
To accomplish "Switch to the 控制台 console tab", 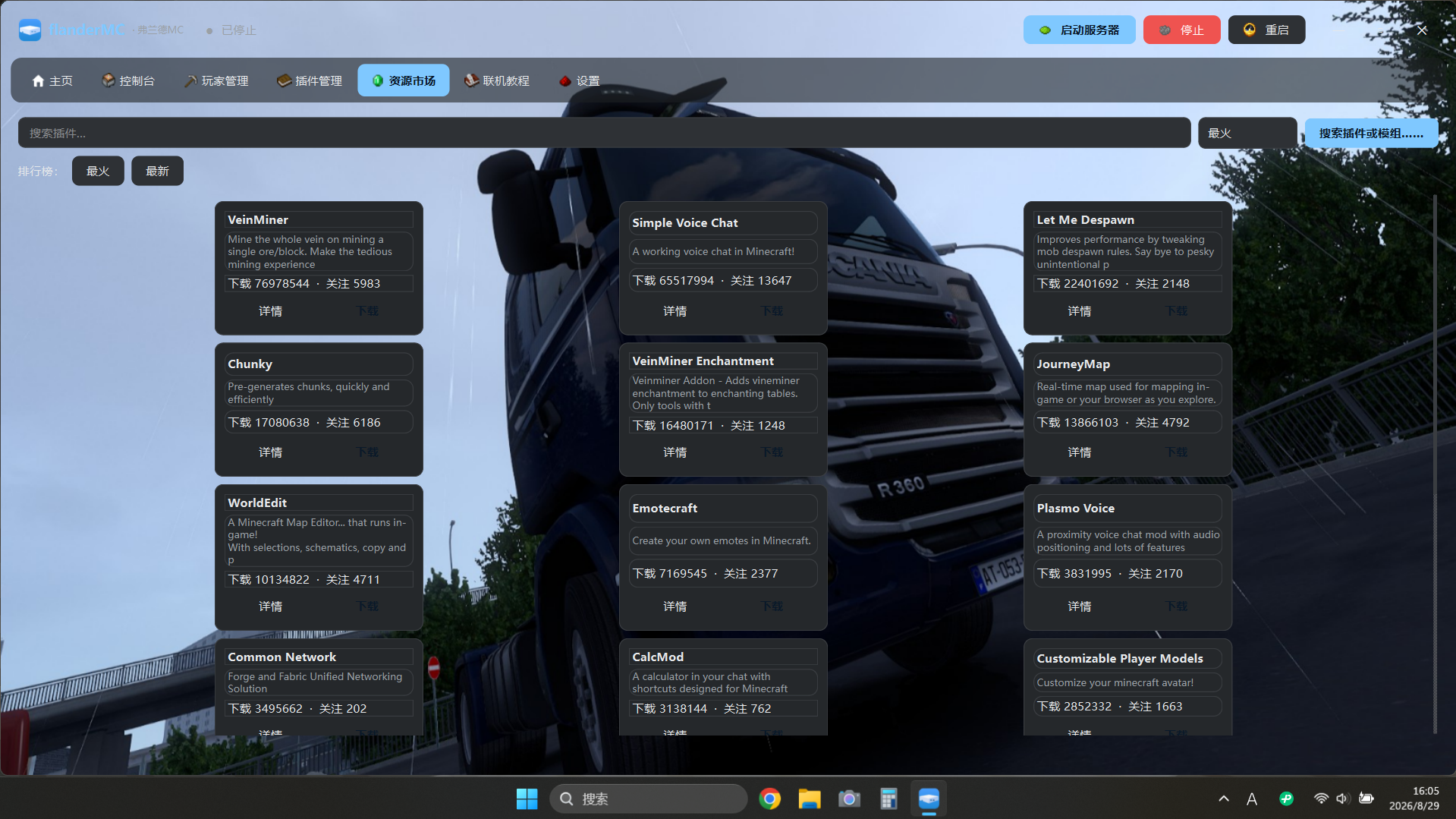I will (128, 80).
